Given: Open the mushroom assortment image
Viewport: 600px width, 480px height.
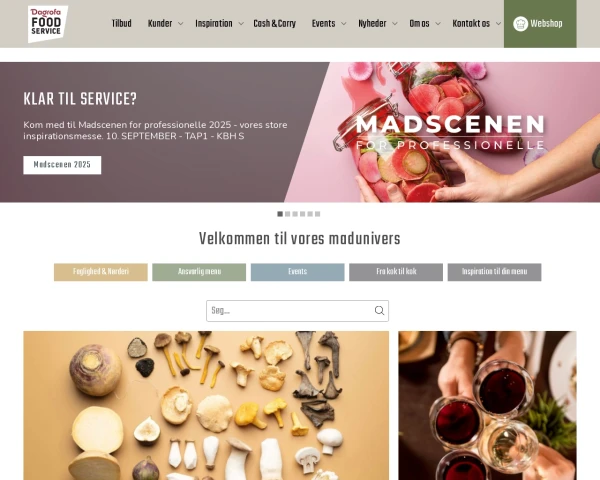Looking at the screenshot, I should [x=206, y=405].
